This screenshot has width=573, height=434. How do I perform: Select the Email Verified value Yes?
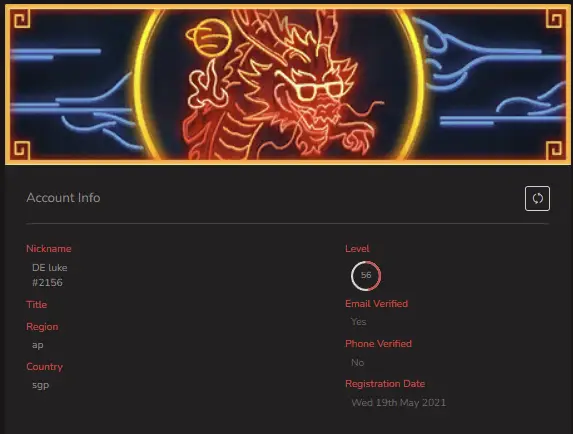(358, 321)
